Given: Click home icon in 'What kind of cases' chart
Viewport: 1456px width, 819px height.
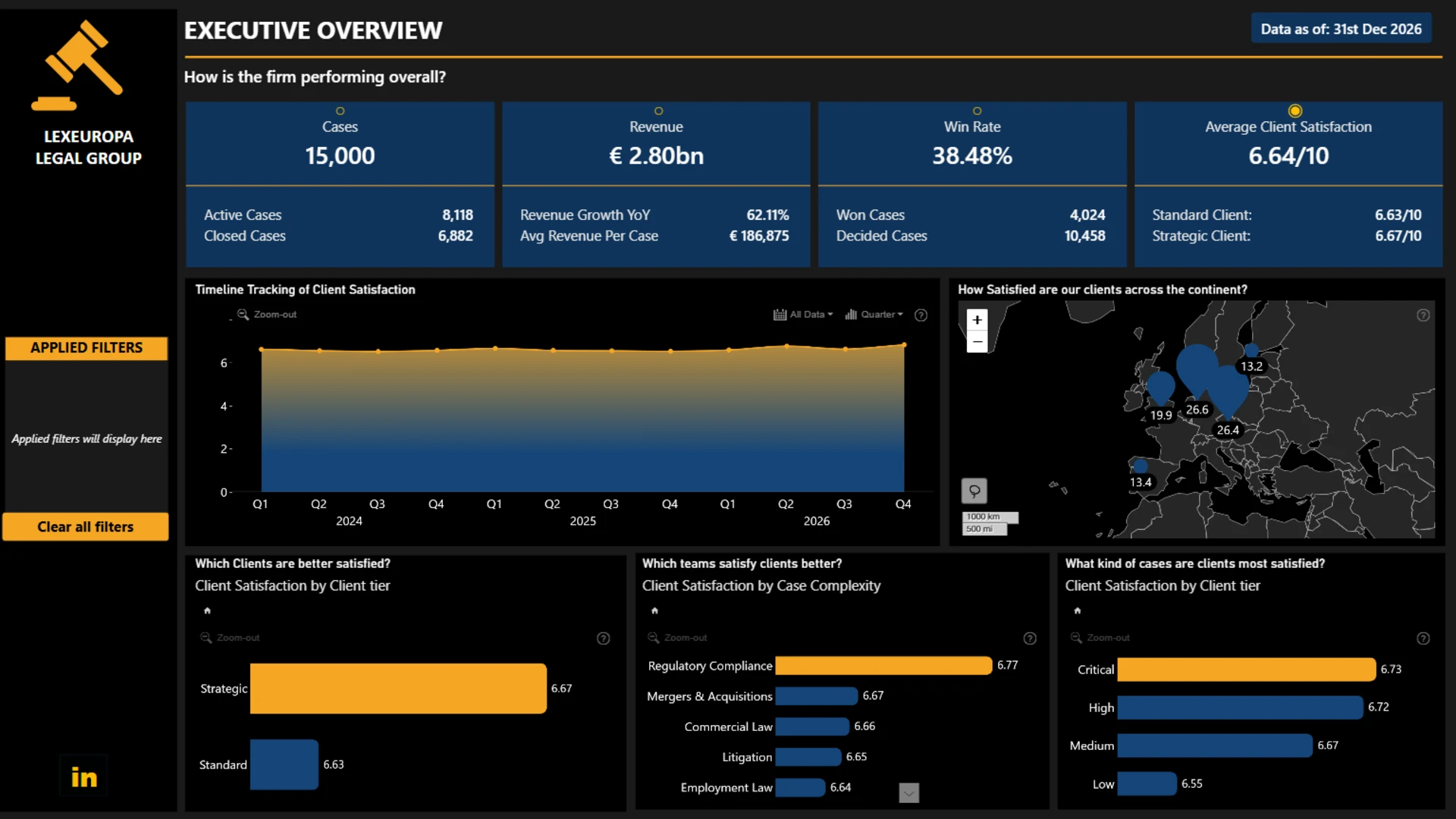Looking at the screenshot, I should [1077, 610].
